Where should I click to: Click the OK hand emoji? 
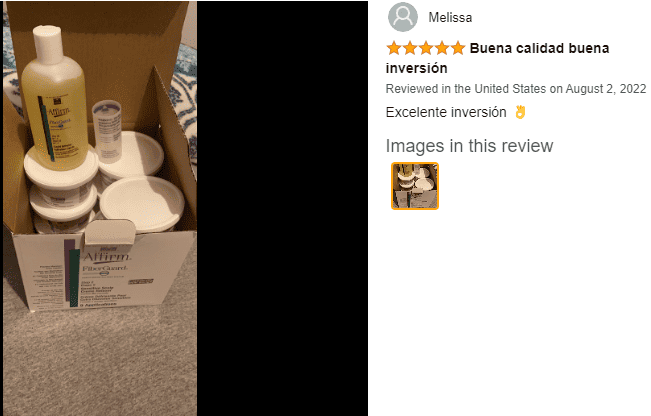520,112
